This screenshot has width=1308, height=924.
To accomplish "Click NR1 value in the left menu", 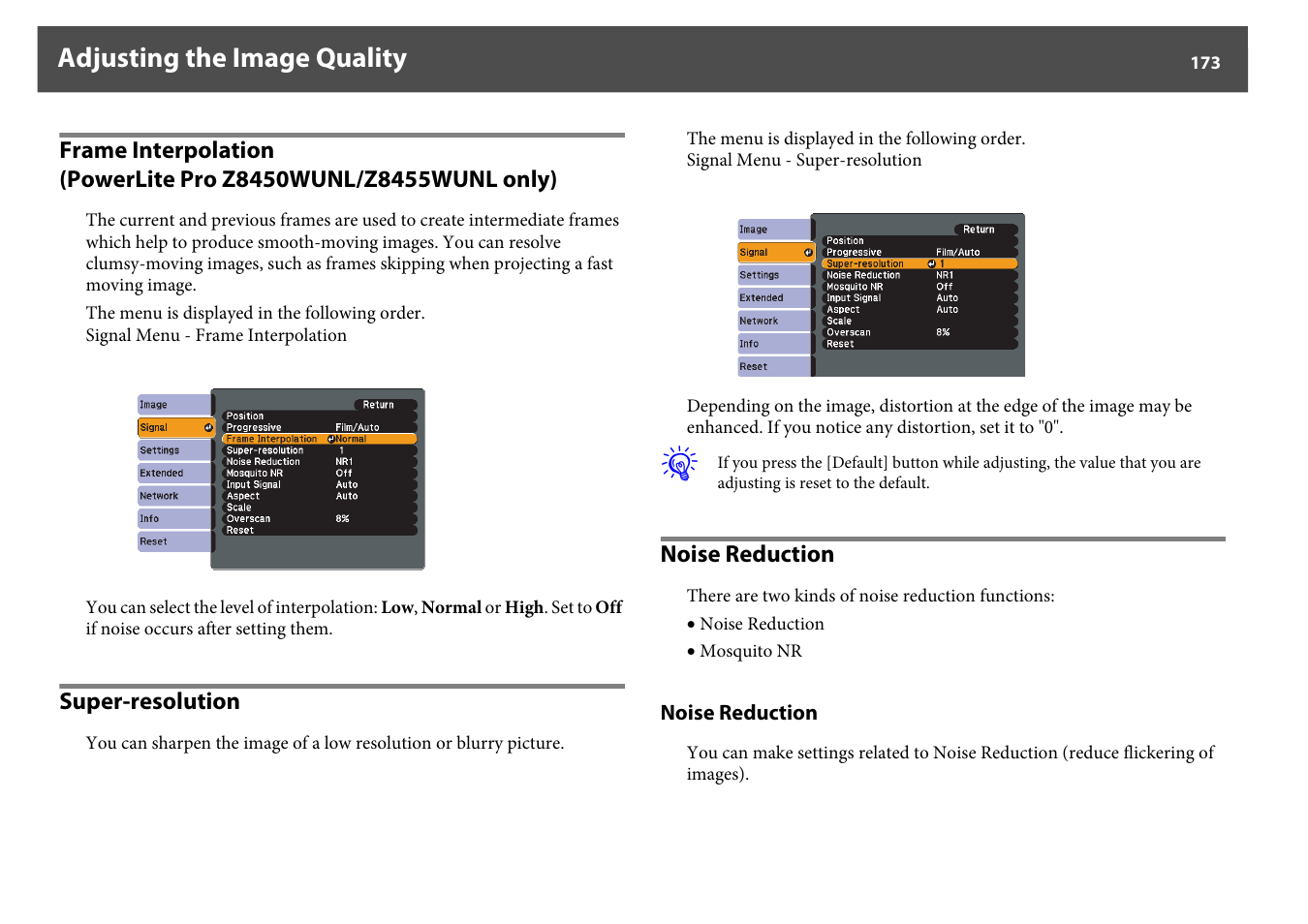I will click(x=345, y=462).
